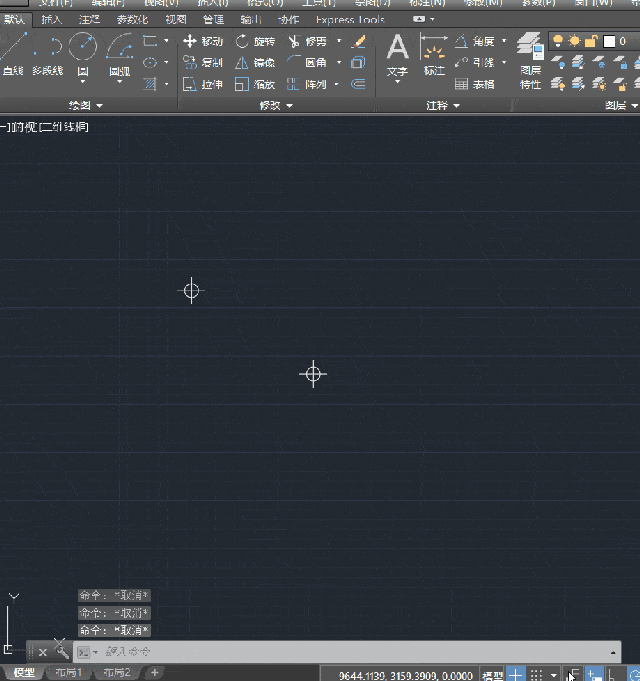Use the 修剪 (Trim) tool
Image resolution: width=640 pixels, height=681 pixels.
coord(307,41)
